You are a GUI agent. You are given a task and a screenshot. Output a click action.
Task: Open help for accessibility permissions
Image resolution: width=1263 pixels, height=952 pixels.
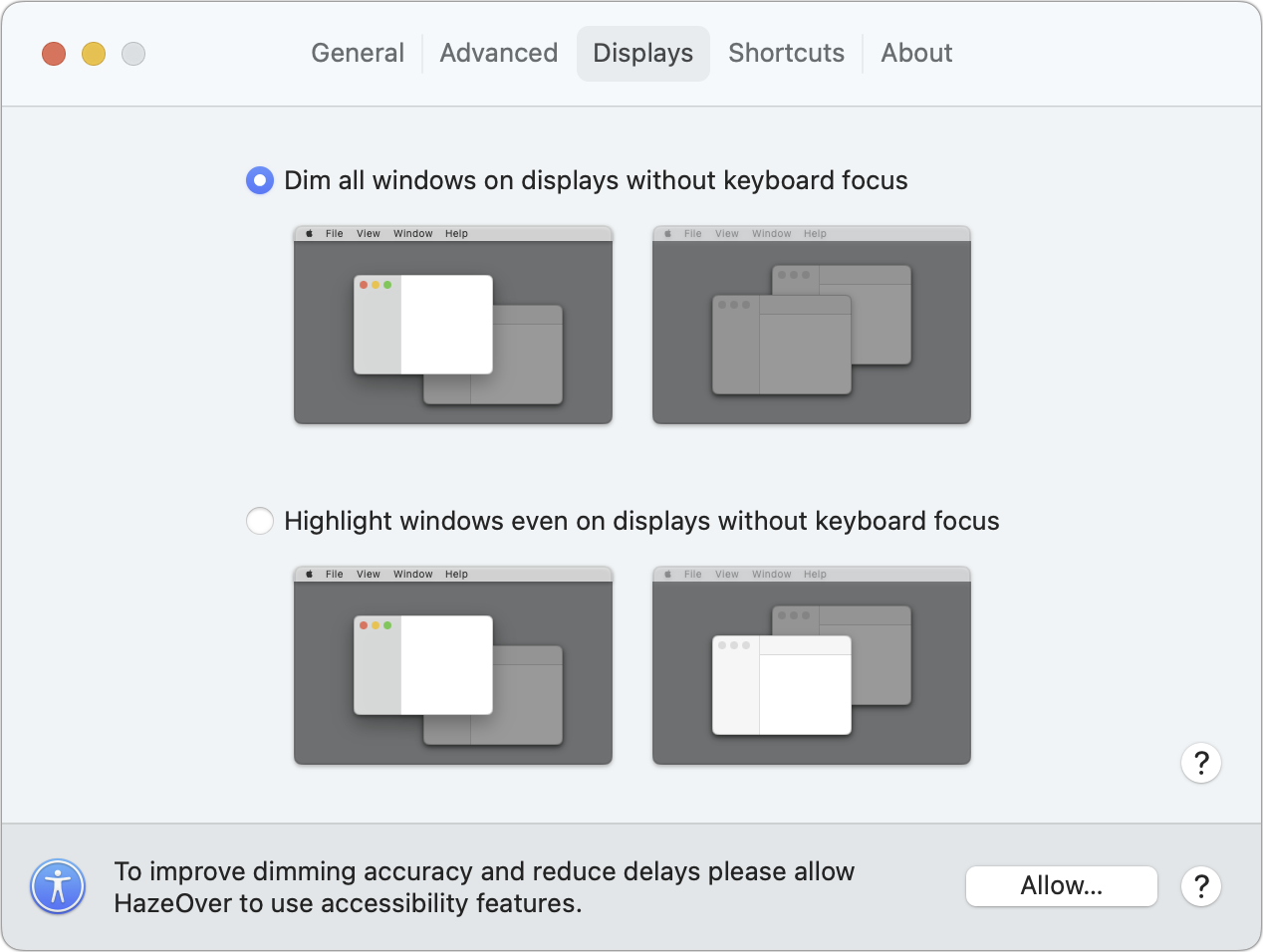click(x=1201, y=886)
